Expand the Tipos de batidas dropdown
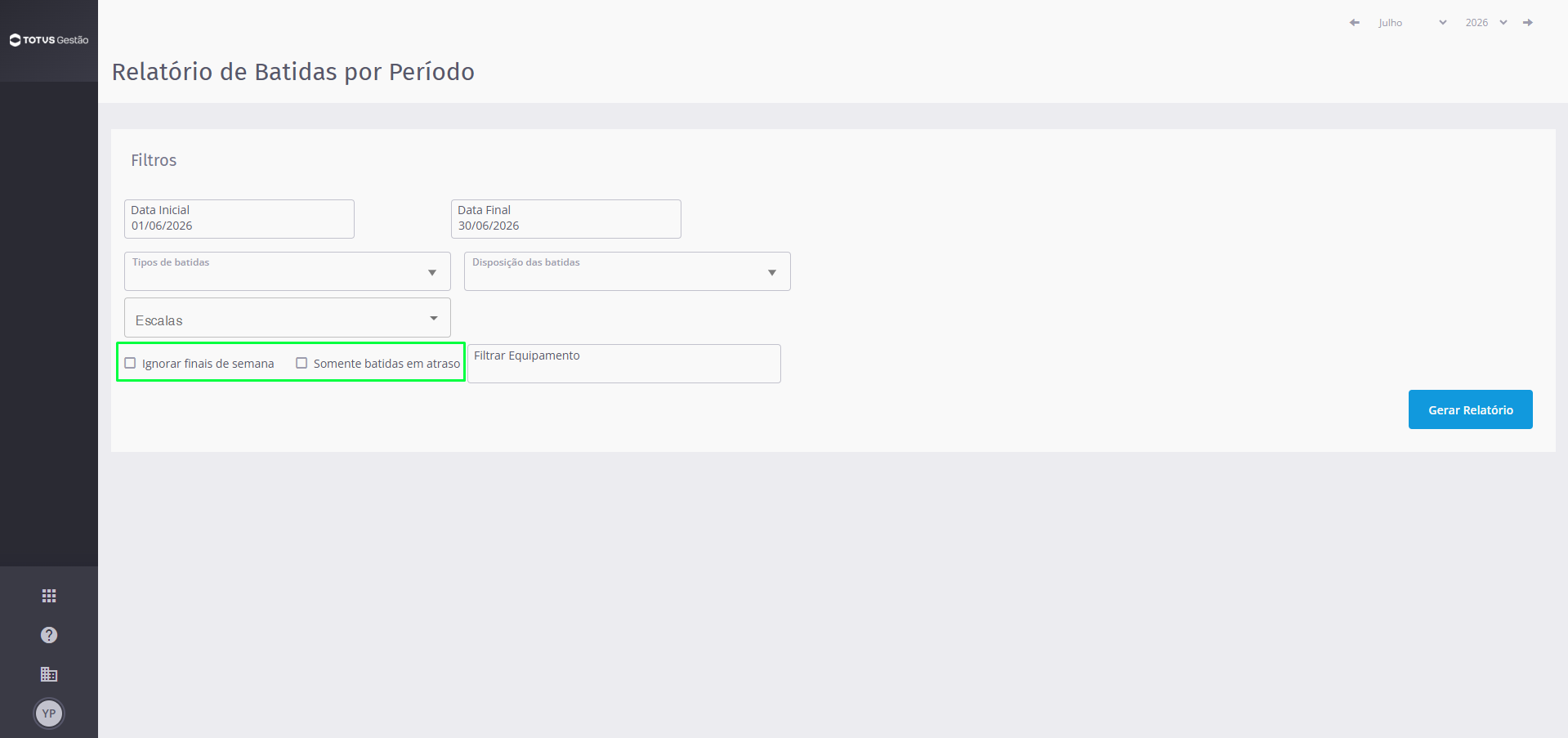 [x=288, y=271]
